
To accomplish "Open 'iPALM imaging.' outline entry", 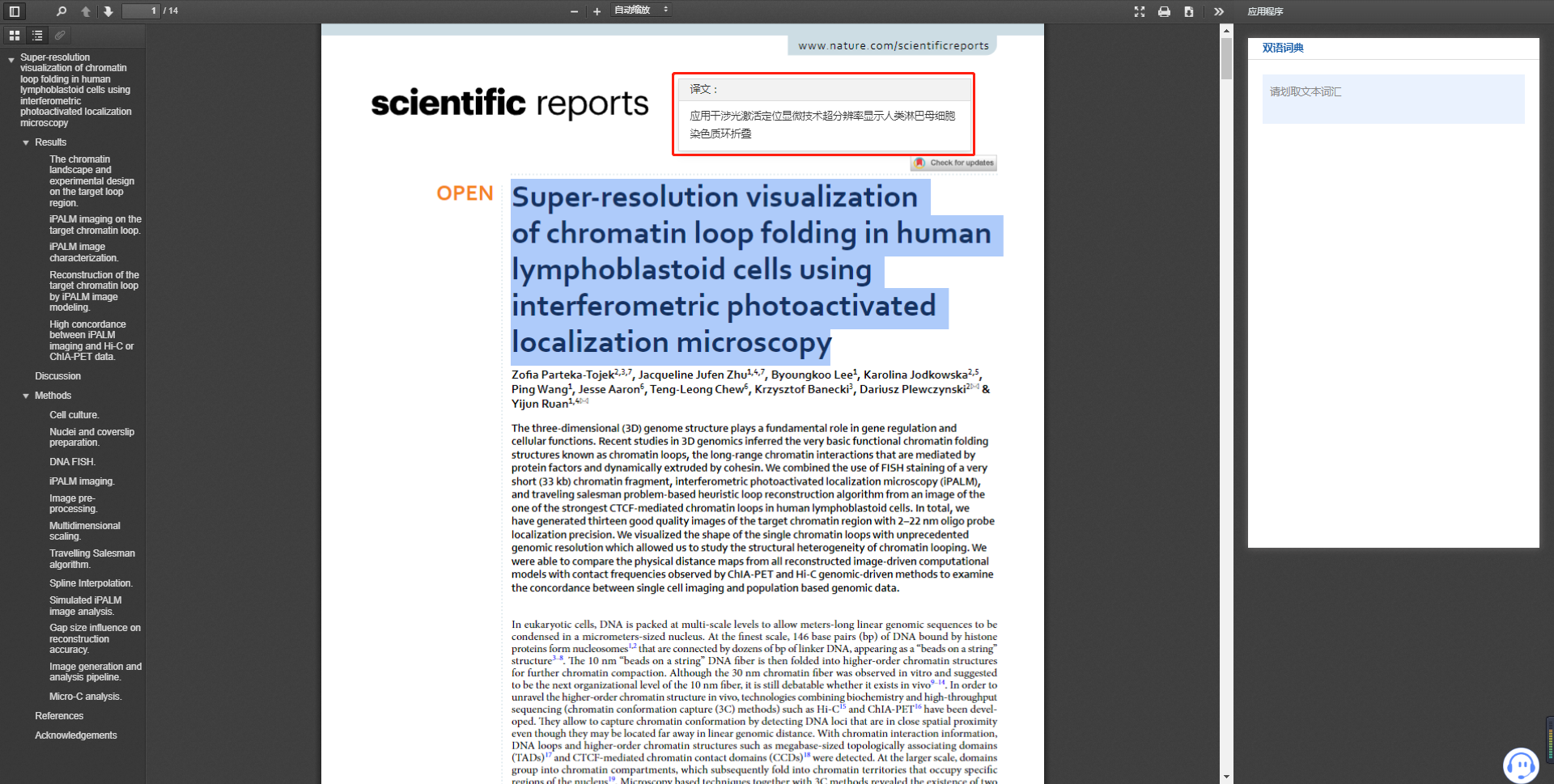I will pyautogui.click(x=83, y=481).
